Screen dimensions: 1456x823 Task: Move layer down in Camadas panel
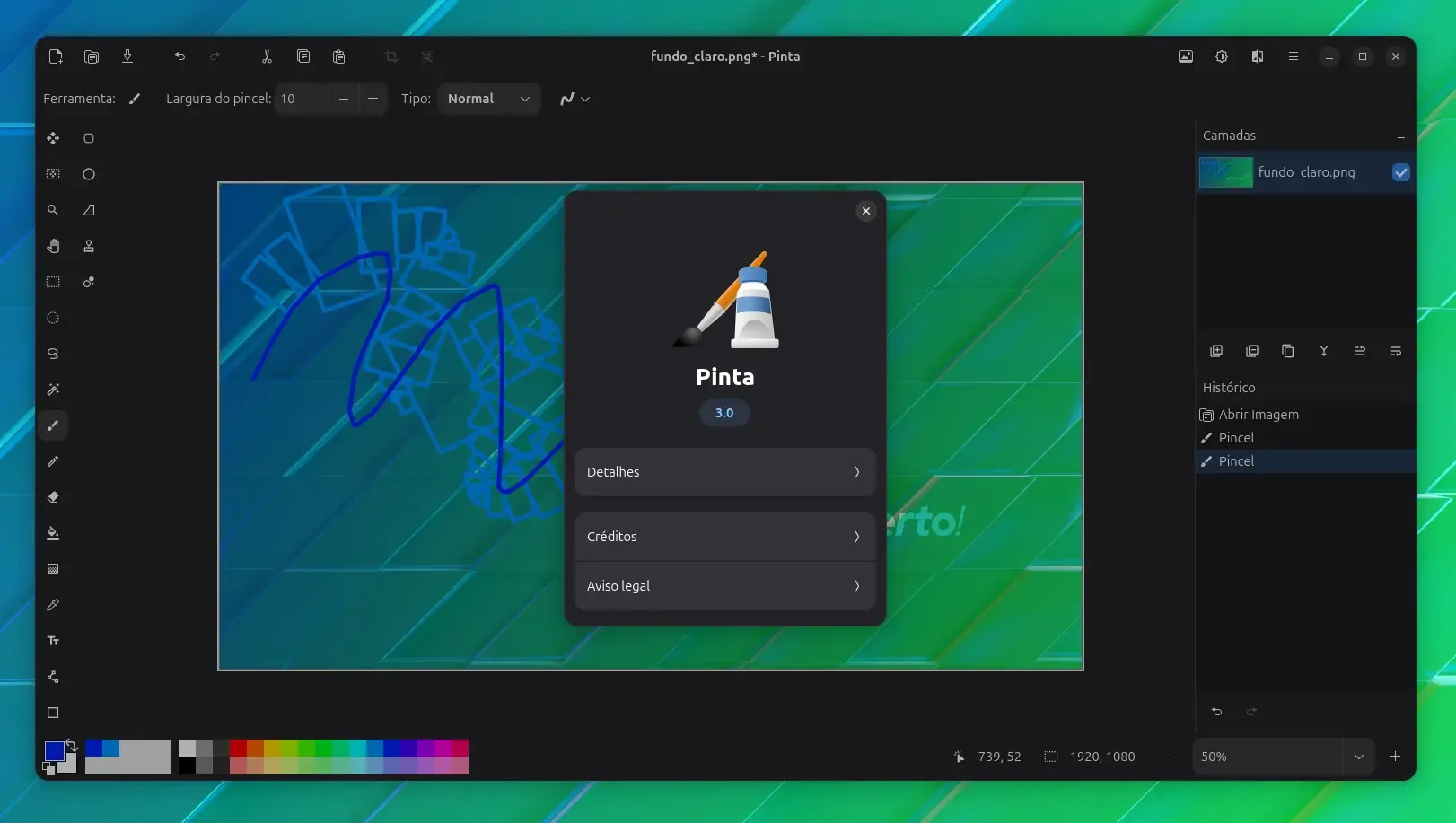(x=1396, y=351)
